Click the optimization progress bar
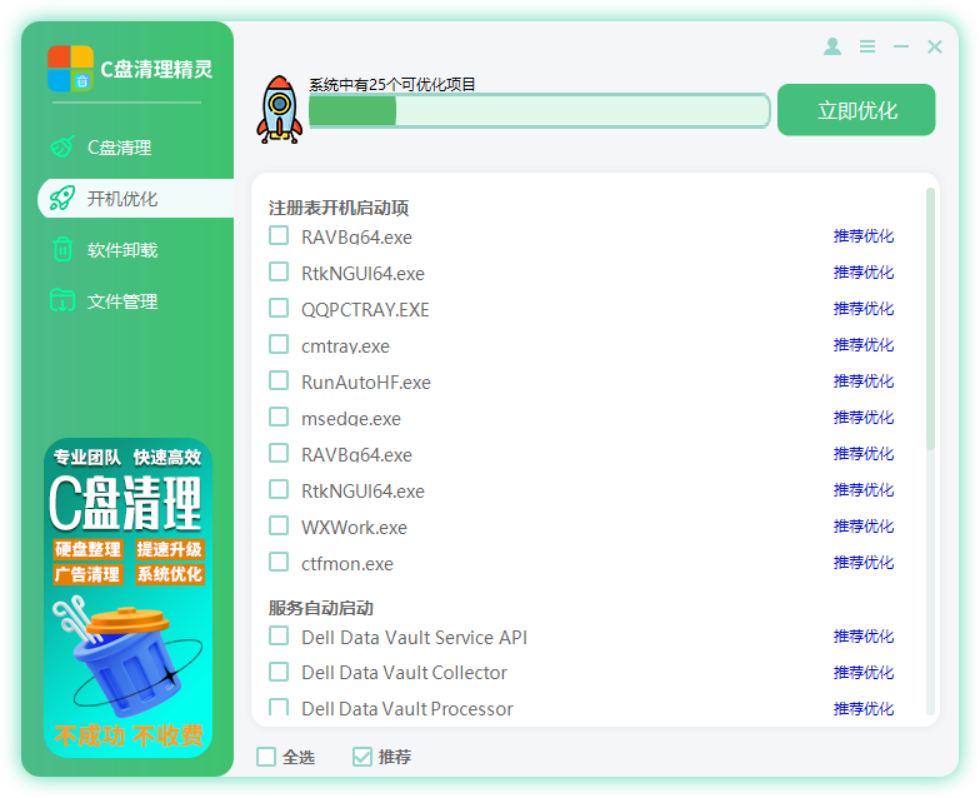Viewport: 980px width, 798px height. [539, 111]
